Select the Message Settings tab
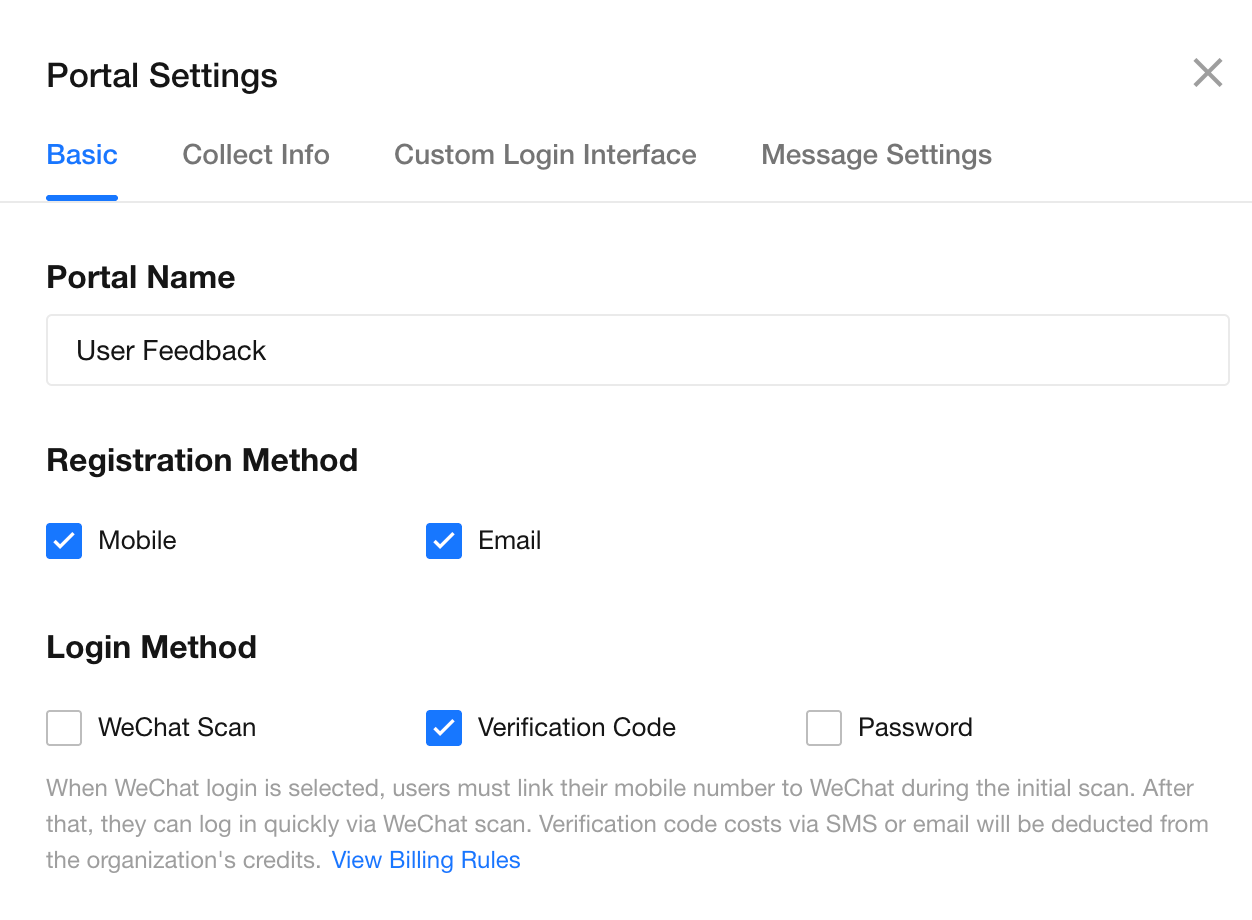1252x920 pixels. (876, 155)
